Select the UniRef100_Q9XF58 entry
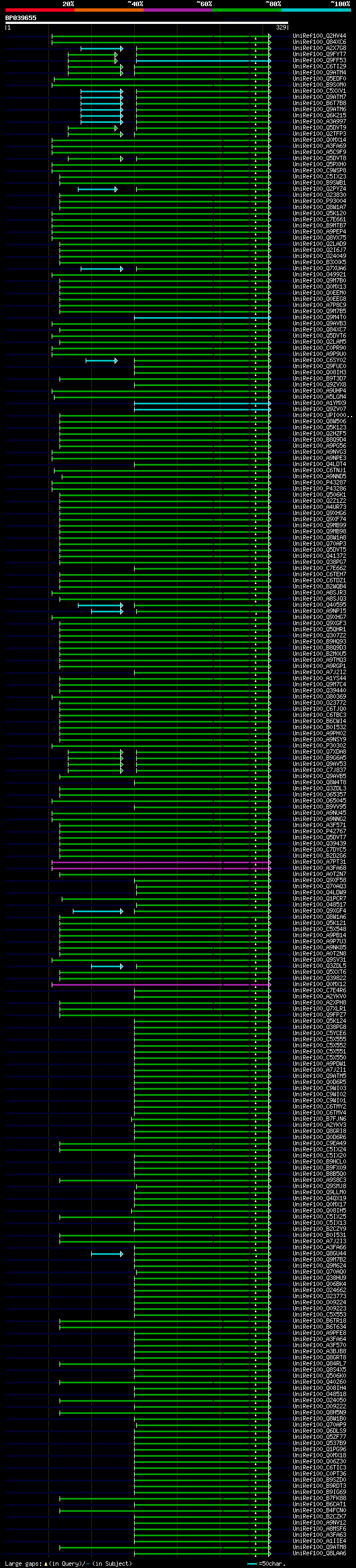Image resolution: width=356 pixels, height=1568 pixels. pyautogui.click(x=319, y=881)
